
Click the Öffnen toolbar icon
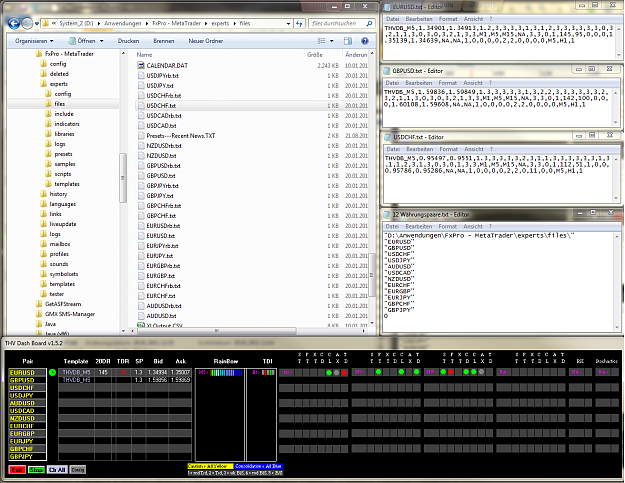72,41
